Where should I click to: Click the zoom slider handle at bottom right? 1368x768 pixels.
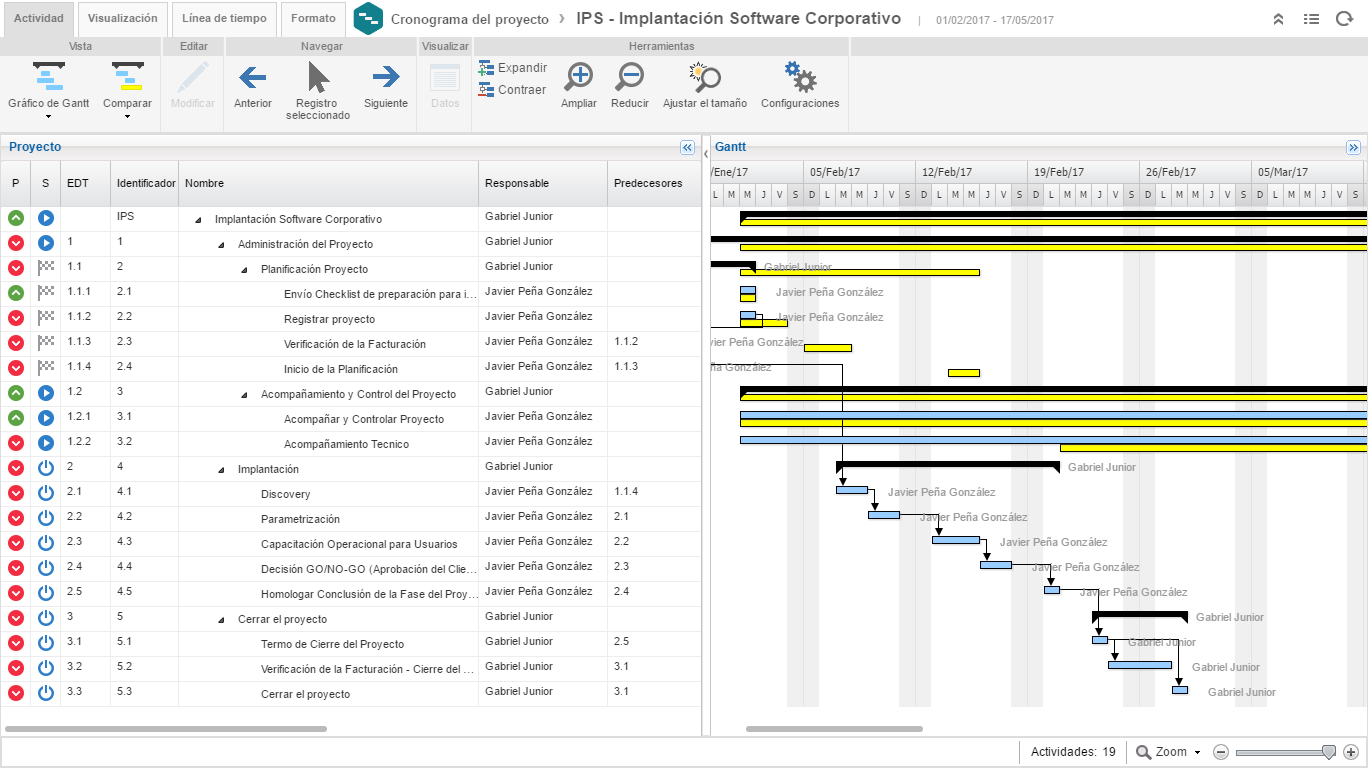(x=1328, y=752)
